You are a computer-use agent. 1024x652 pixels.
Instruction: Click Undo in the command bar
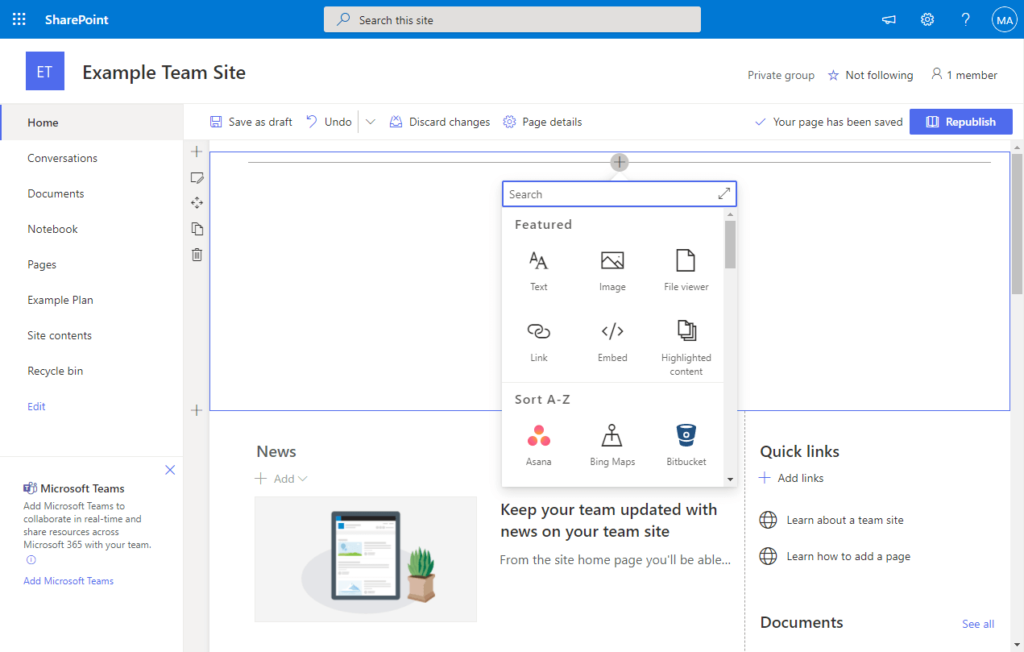pyautogui.click(x=329, y=122)
